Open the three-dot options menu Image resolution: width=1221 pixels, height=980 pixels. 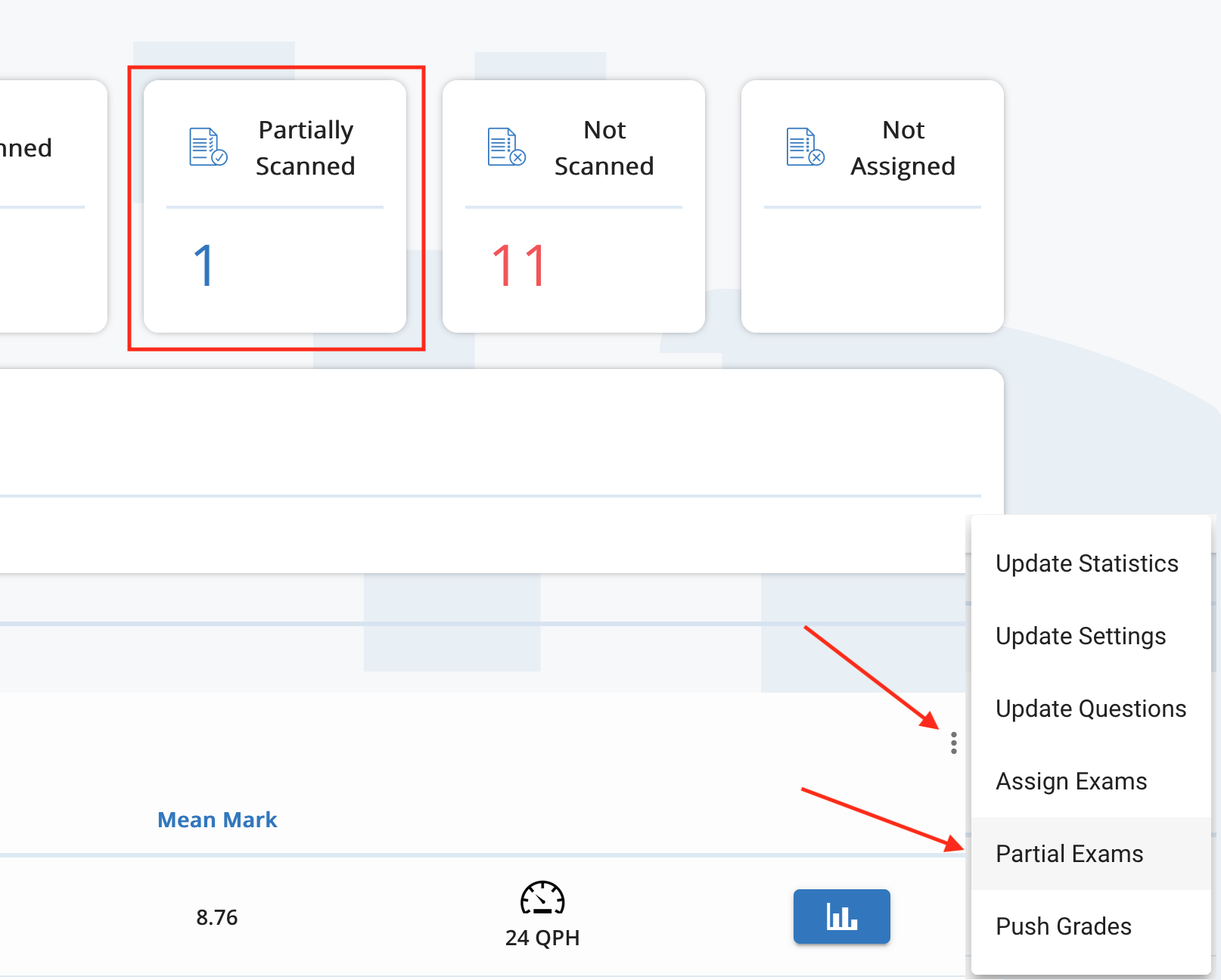tap(954, 743)
